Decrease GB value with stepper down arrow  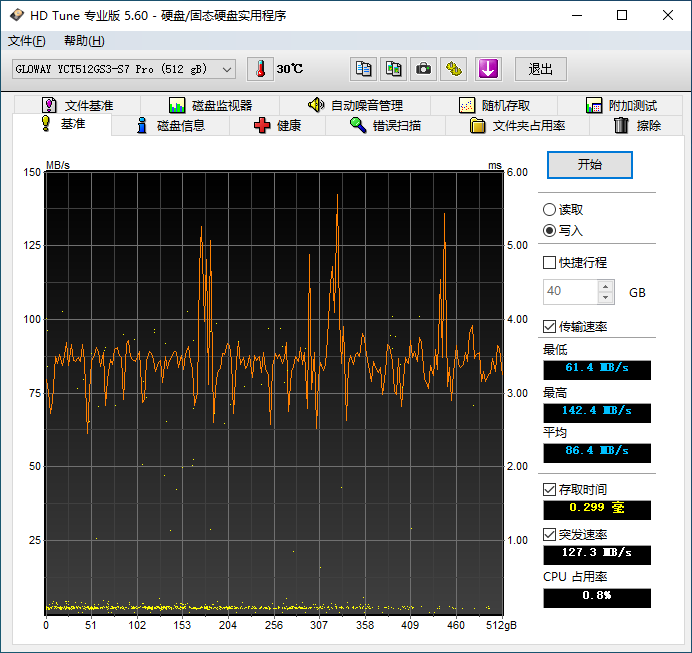[x=606, y=298]
